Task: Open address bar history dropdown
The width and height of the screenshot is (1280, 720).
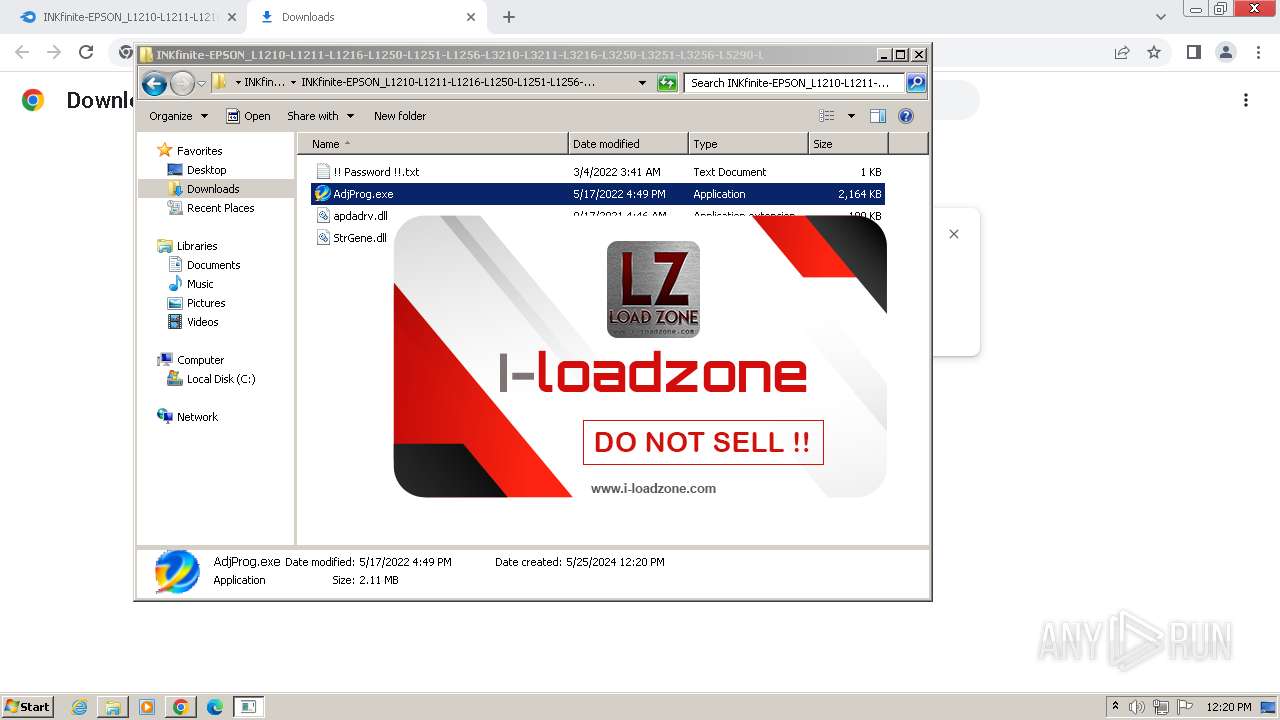Action: click(642, 83)
